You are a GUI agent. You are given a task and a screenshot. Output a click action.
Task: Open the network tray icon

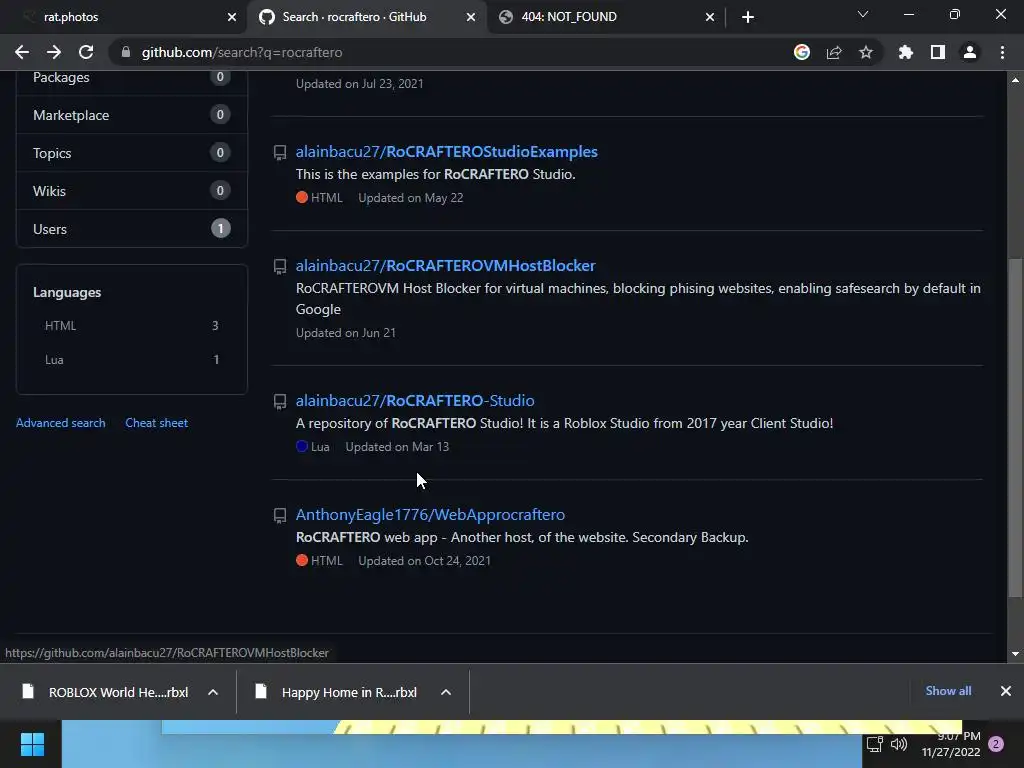874,744
